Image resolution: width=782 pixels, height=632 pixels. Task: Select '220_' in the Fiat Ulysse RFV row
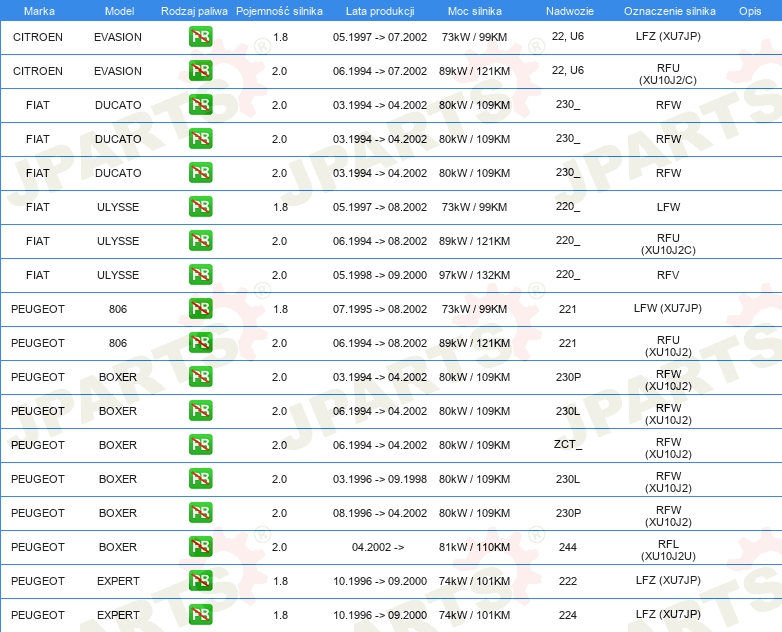click(568, 274)
